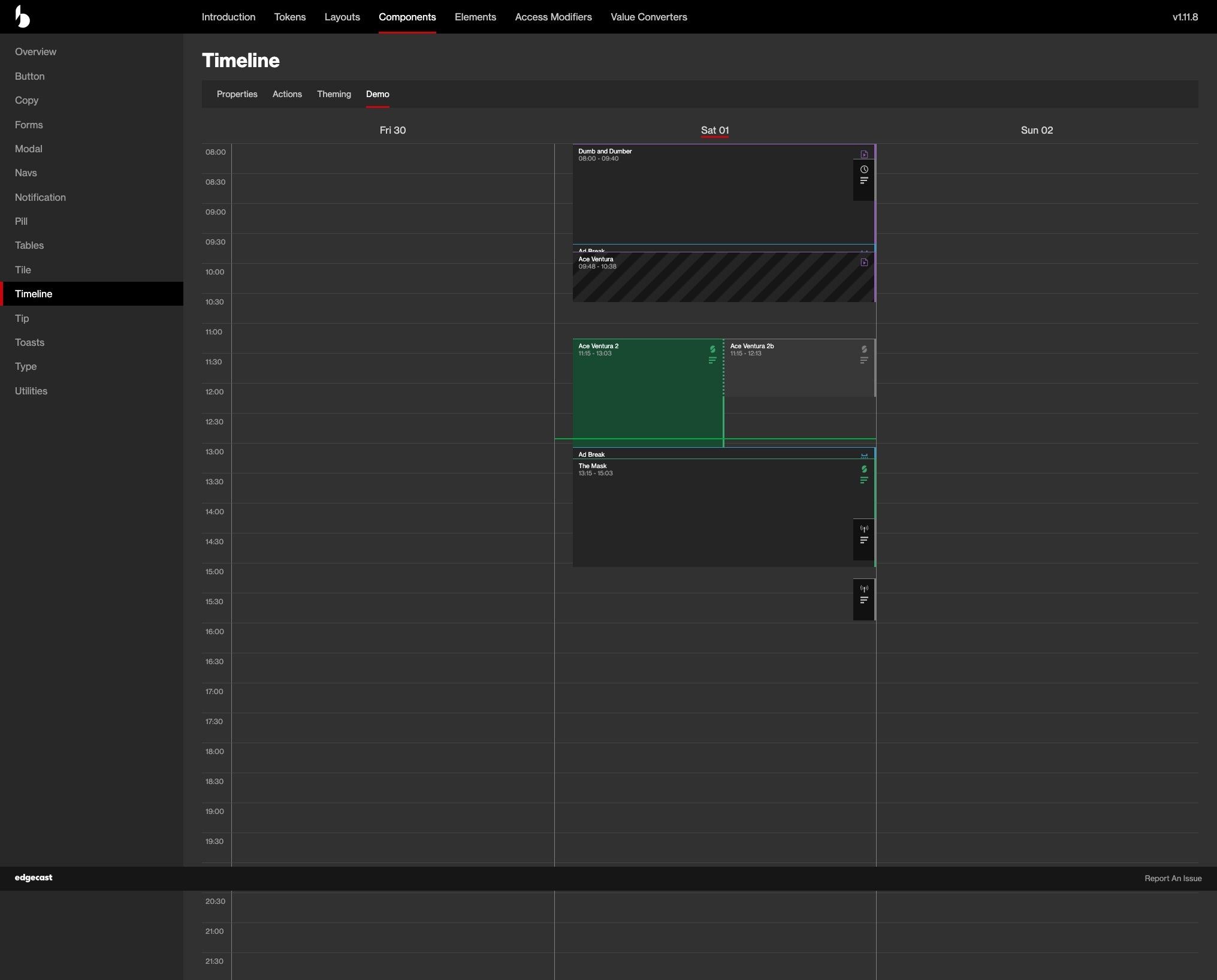Select the Sun 02 day header
The height and width of the screenshot is (980, 1217).
1037,130
